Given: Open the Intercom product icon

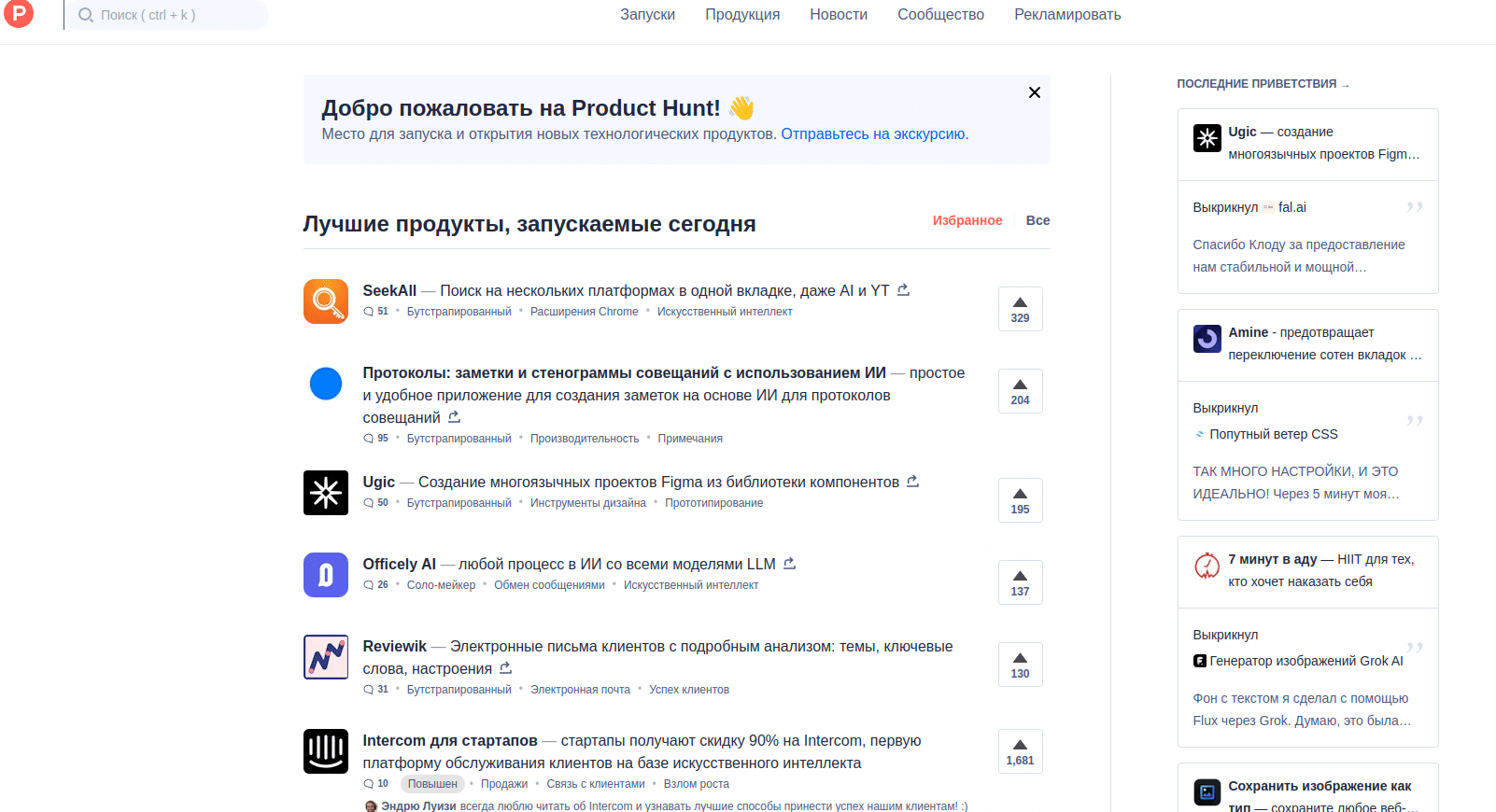Looking at the screenshot, I should tap(326, 751).
